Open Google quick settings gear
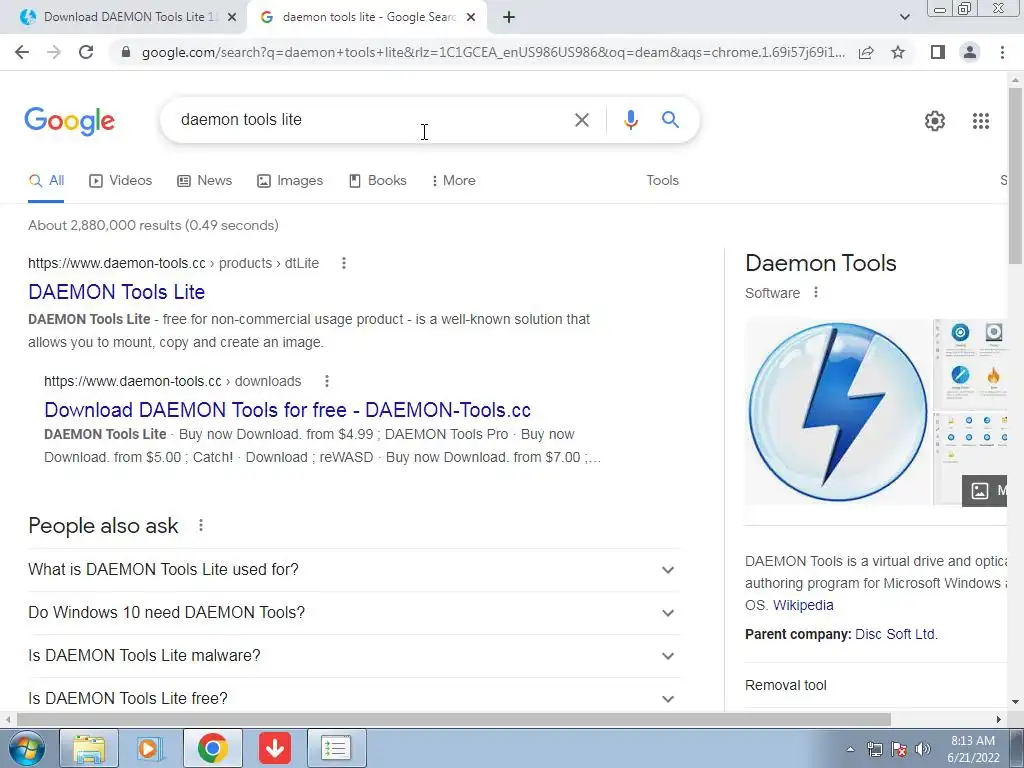This screenshot has height=768, width=1024. pos(935,121)
